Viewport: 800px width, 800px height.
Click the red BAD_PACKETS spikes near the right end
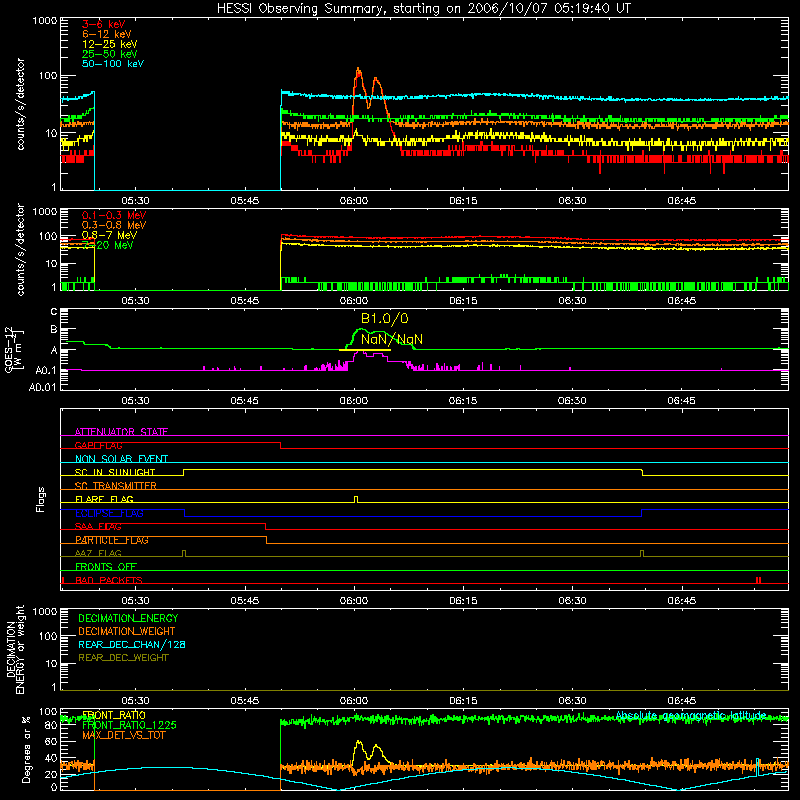point(758,580)
